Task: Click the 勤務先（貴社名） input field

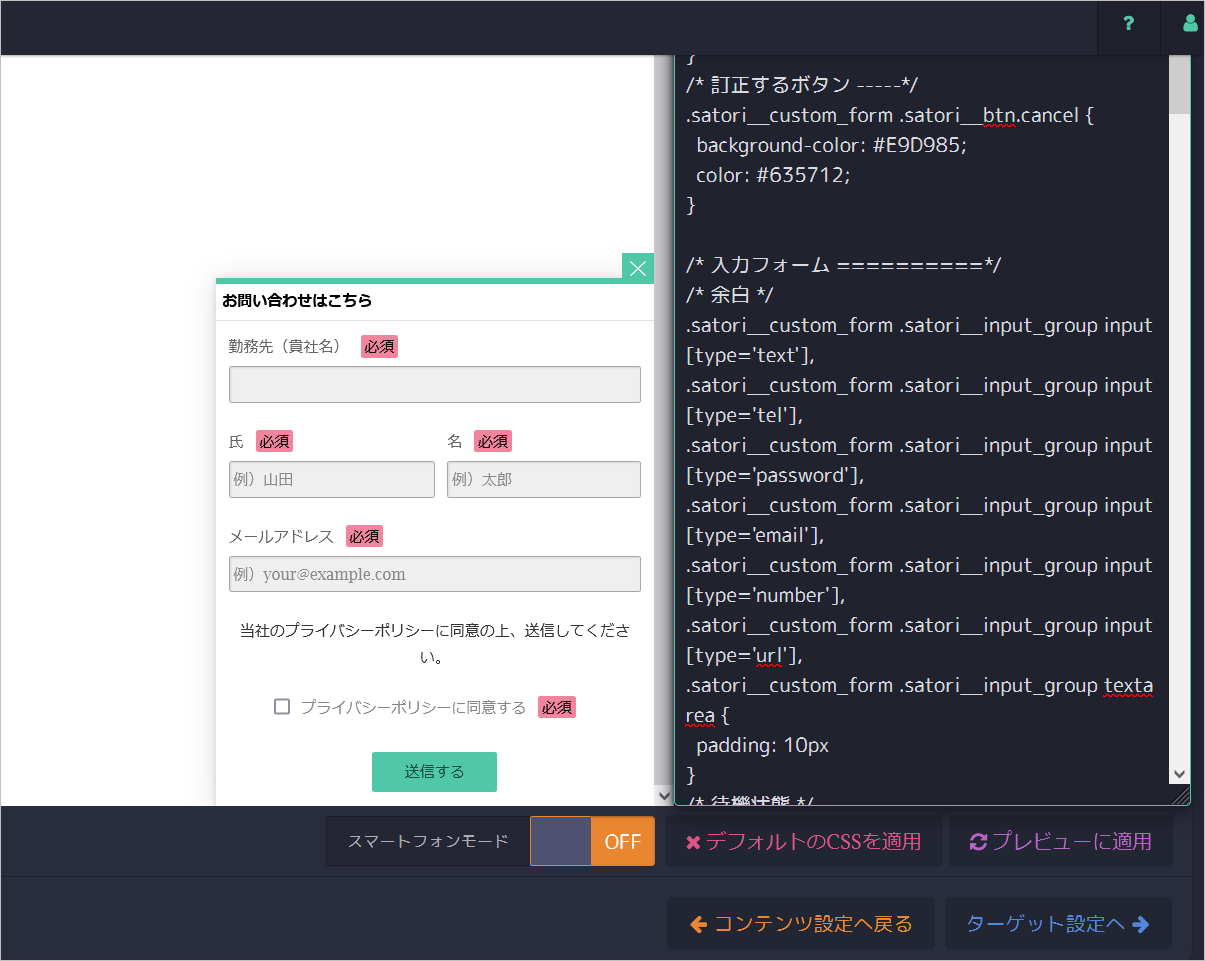Action: [x=434, y=384]
